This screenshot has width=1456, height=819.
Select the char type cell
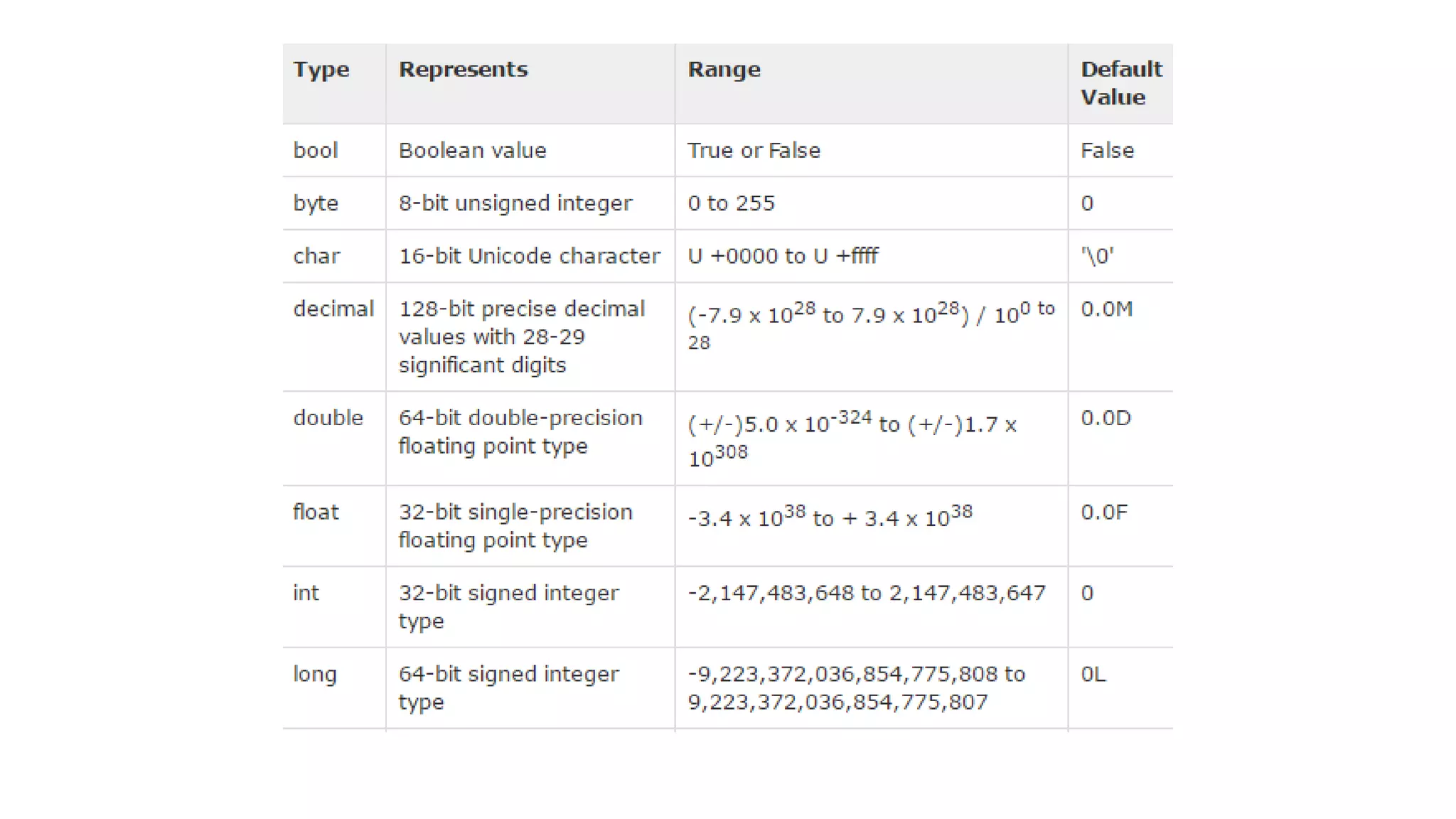[x=316, y=255]
